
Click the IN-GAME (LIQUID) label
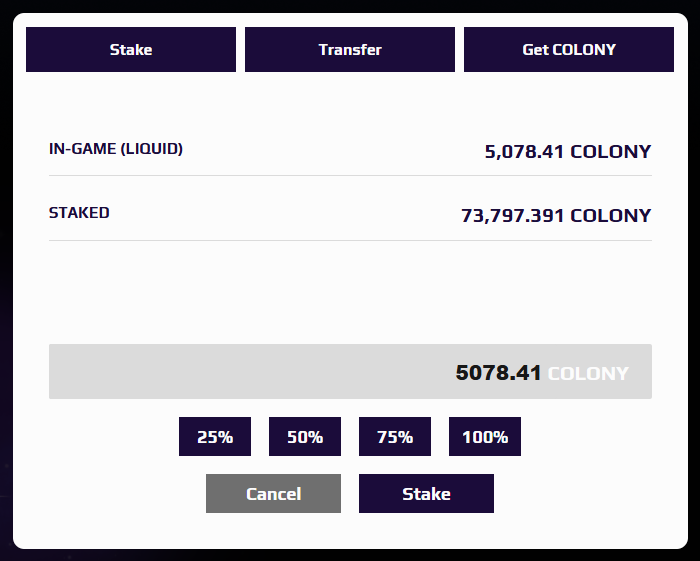(116, 149)
